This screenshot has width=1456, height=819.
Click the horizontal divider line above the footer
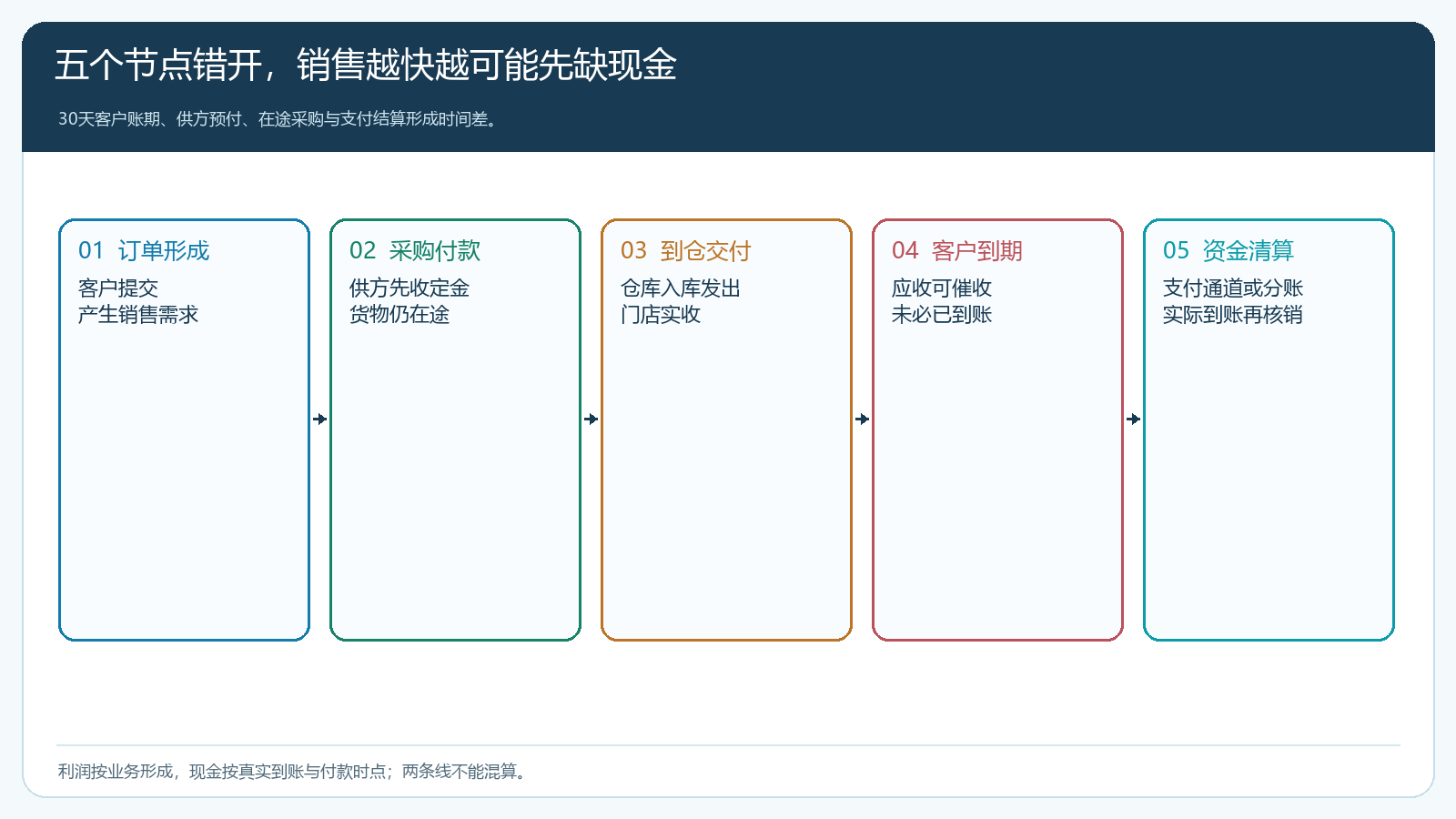click(728, 745)
